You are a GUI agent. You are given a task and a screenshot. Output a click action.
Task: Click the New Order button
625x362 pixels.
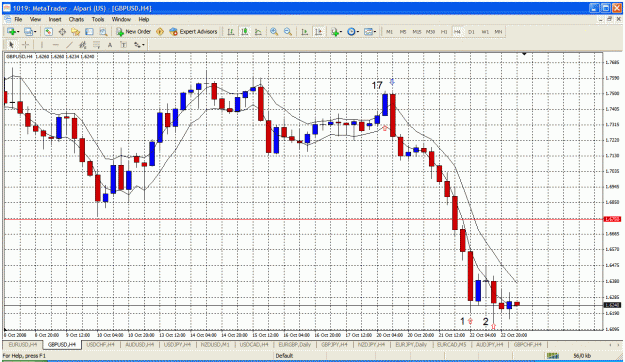click(133, 31)
